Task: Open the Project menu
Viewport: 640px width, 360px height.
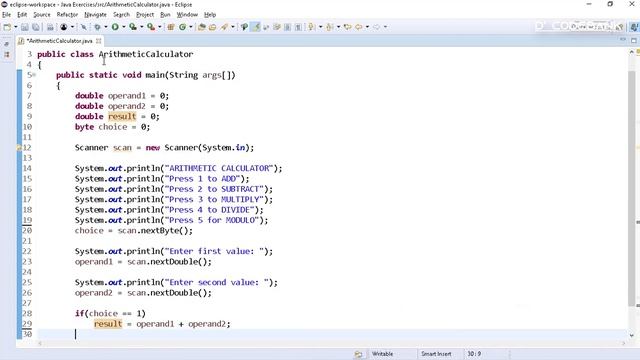Action: pos(145,15)
